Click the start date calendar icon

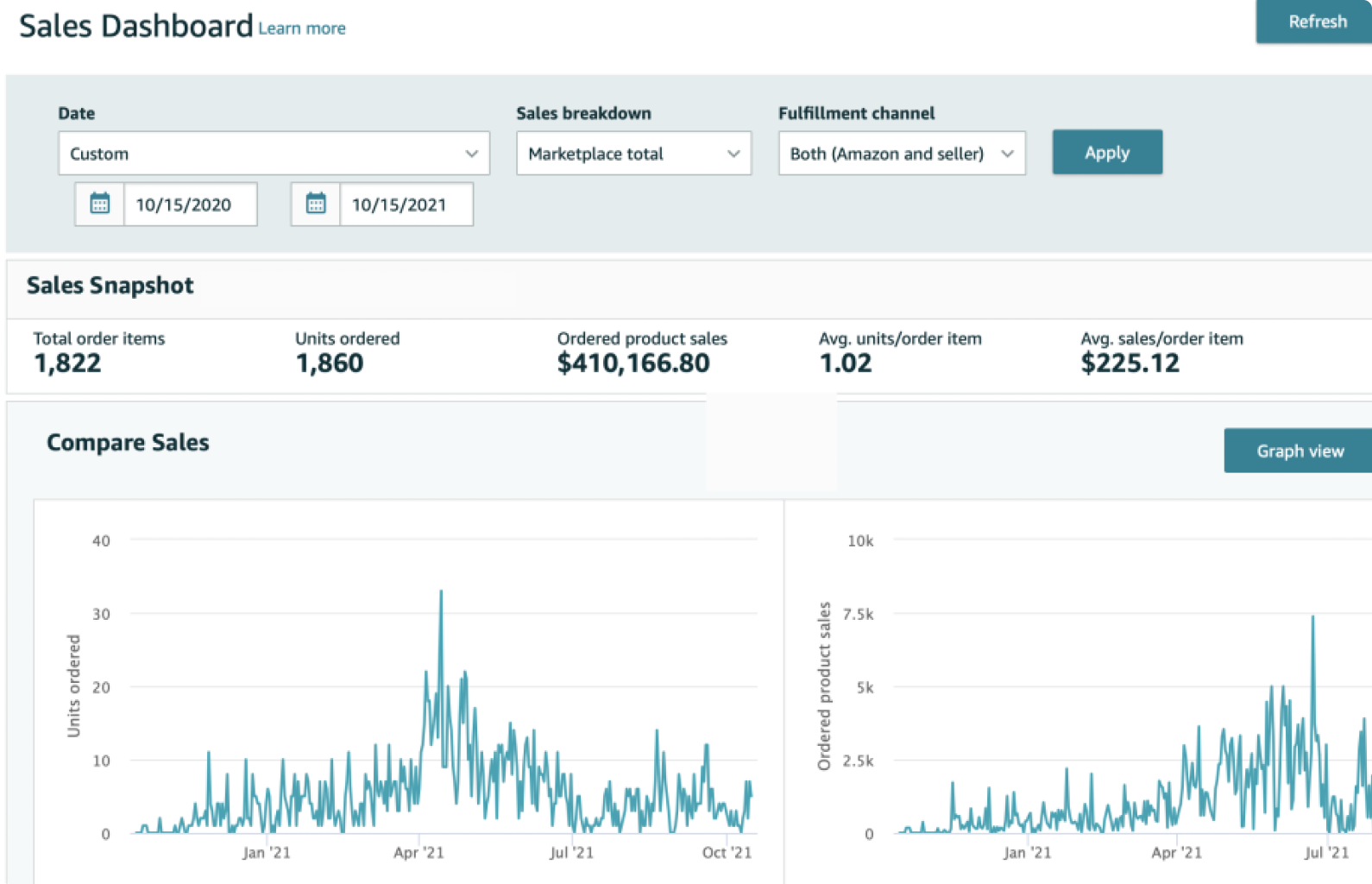pyautogui.click(x=100, y=205)
